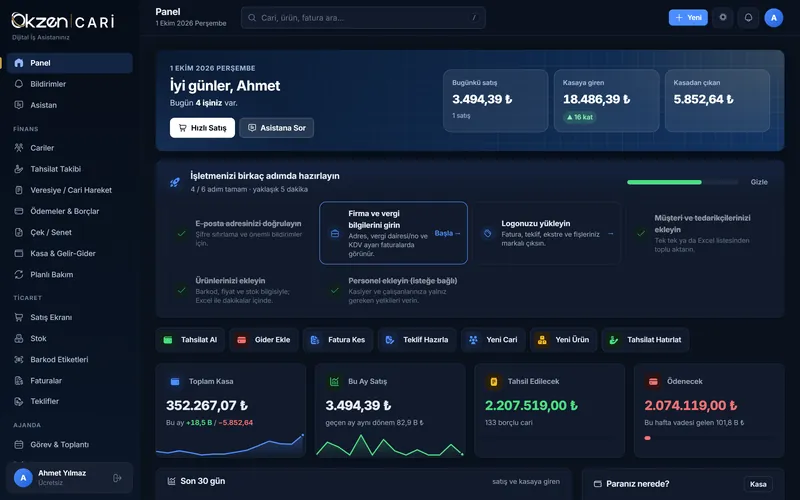Click the Tahsilat Takibi icon
This screenshot has width=800, height=500.
point(19,168)
